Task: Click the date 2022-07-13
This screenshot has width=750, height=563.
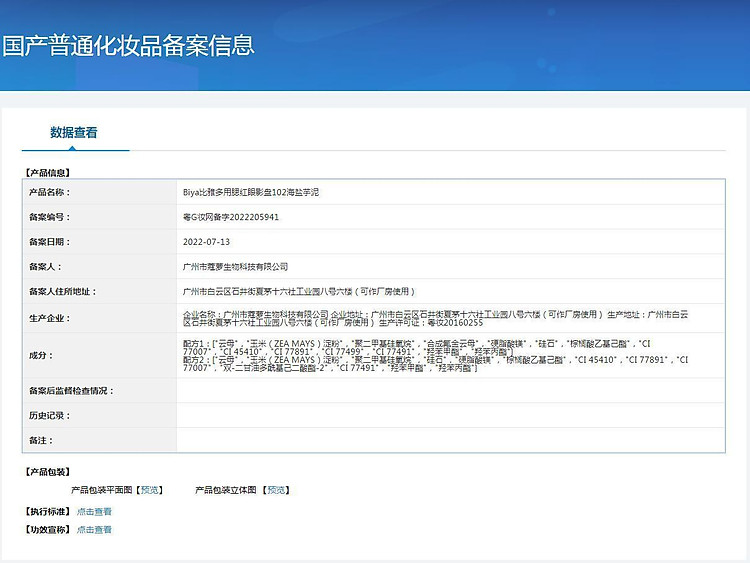Action: [206, 242]
